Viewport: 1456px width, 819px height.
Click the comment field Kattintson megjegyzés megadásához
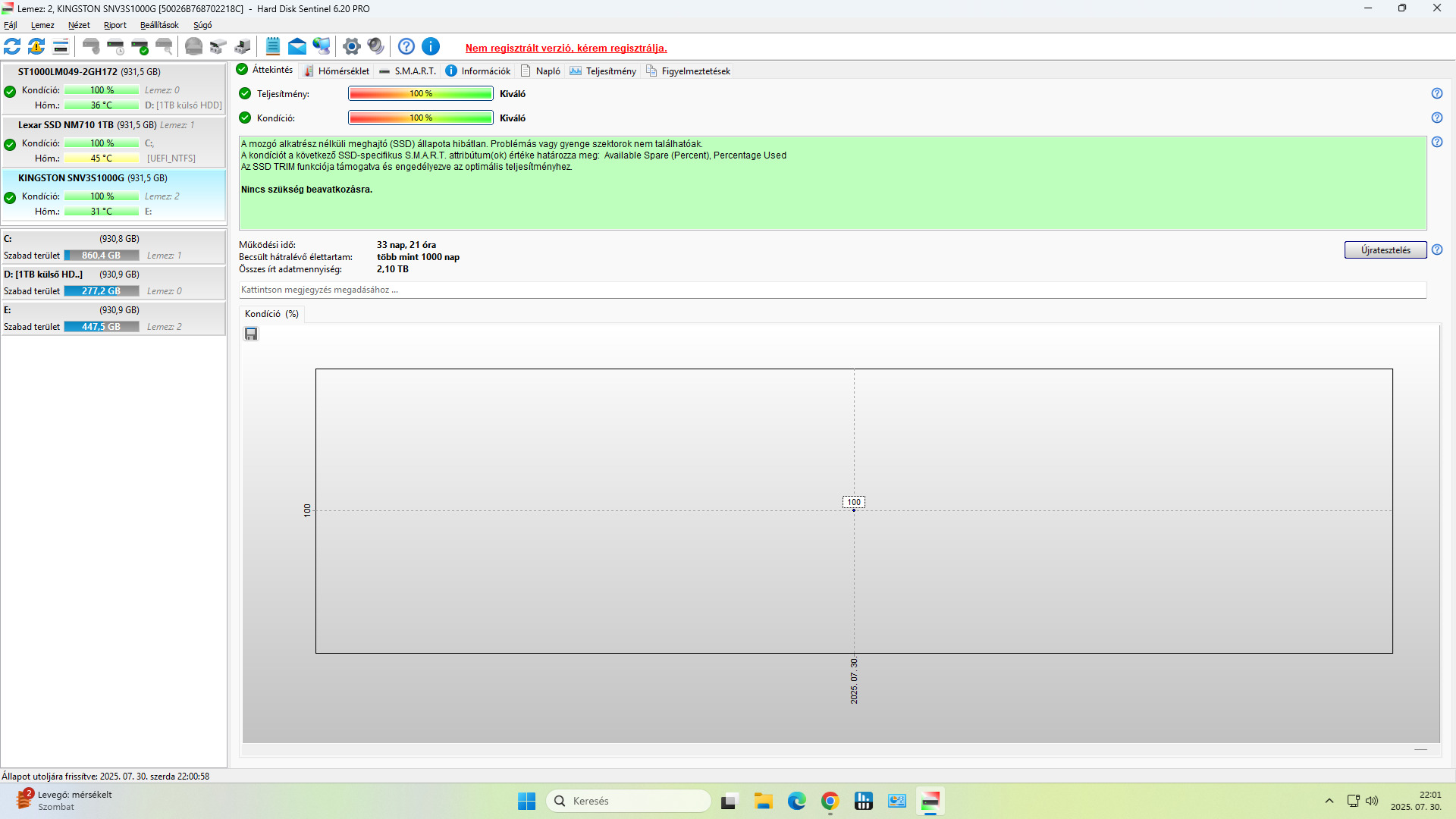(832, 290)
